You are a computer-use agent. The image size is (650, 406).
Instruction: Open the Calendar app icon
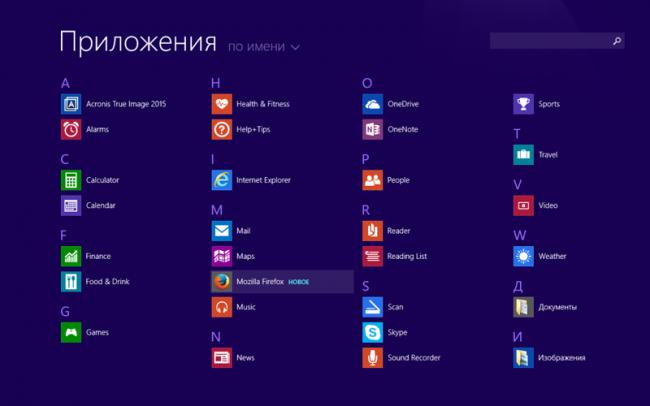[x=71, y=205]
